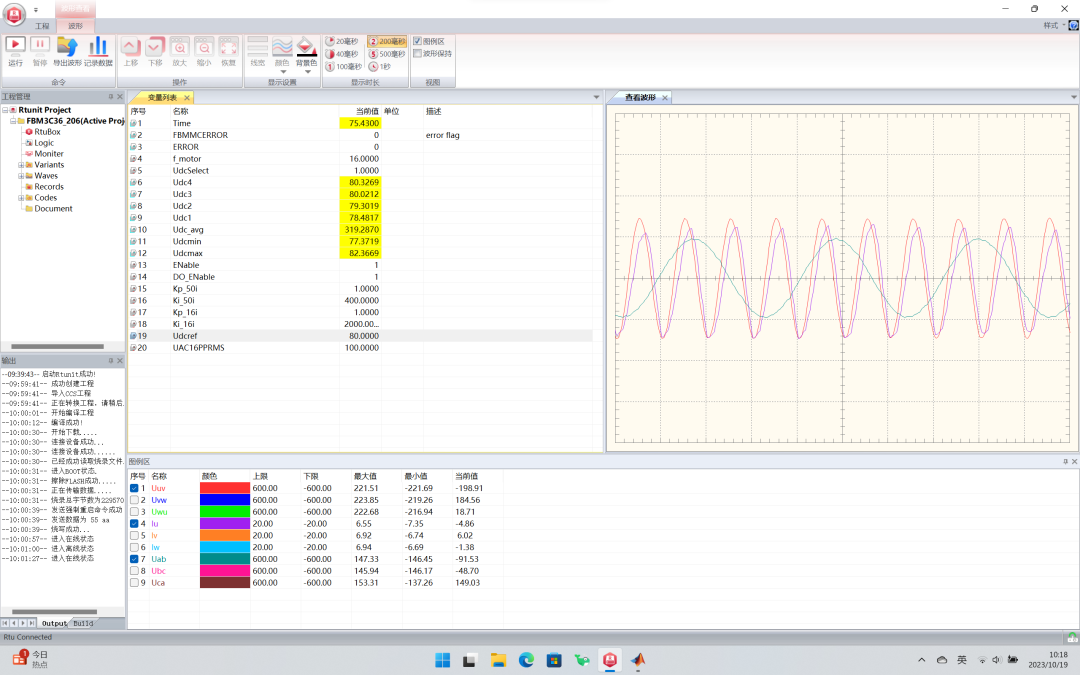
Task: Open Microsoft Edge from the taskbar
Action: [x=526, y=660]
